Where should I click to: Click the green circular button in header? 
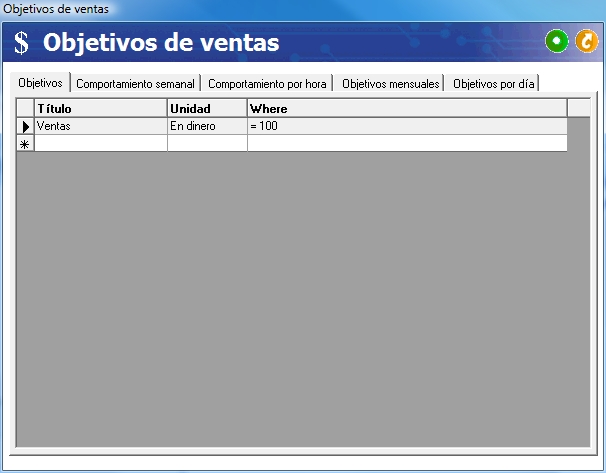pos(556,42)
